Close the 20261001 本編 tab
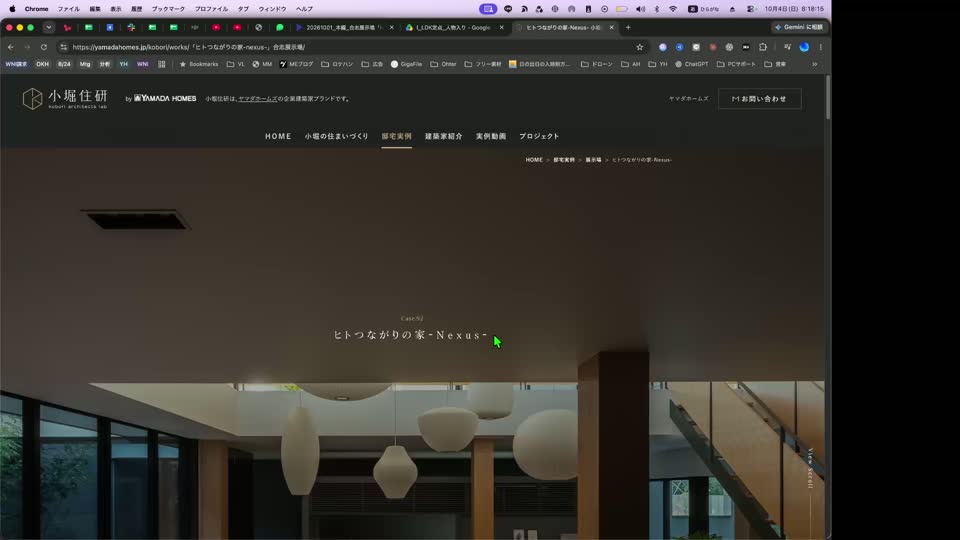The height and width of the screenshot is (540, 960). [392, 28]
